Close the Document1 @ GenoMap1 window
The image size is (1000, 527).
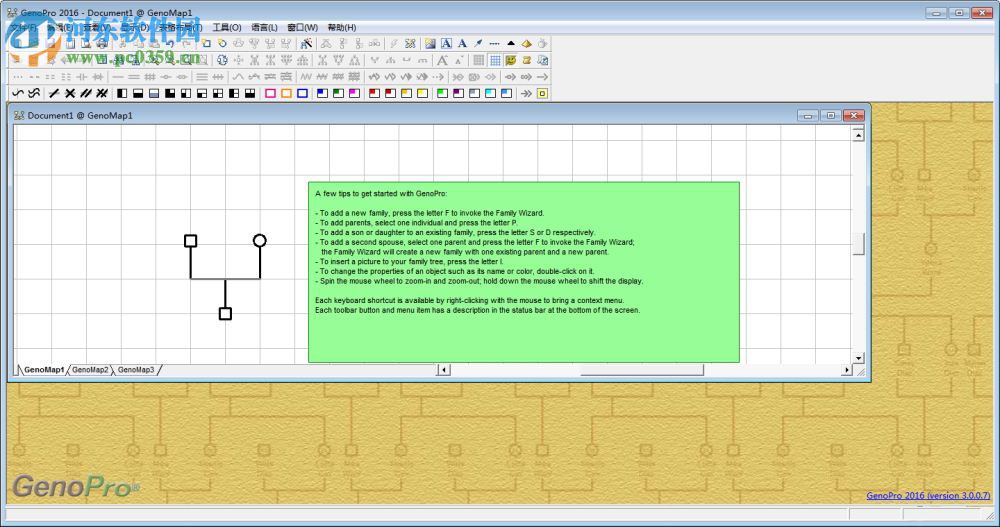click(853, 115)
